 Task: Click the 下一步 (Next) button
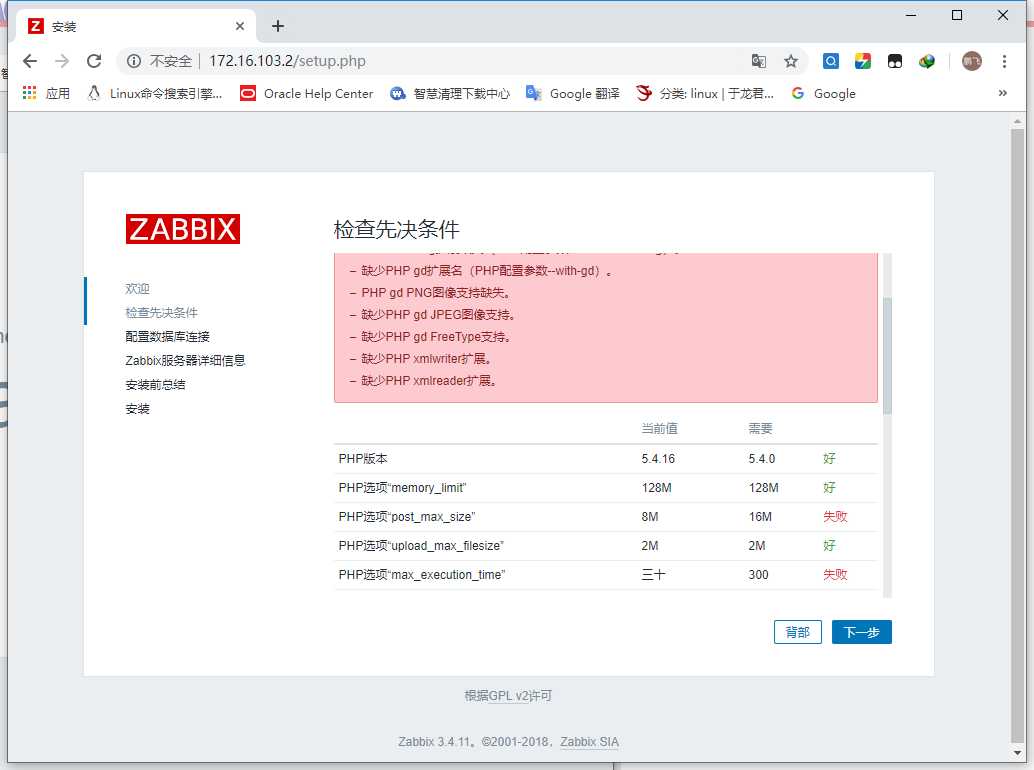tap(861, 632)
